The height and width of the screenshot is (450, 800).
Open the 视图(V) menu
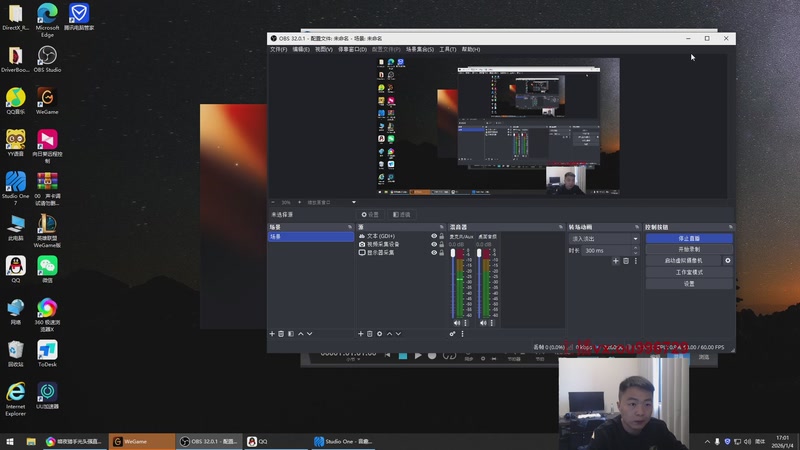coord(324,49)
